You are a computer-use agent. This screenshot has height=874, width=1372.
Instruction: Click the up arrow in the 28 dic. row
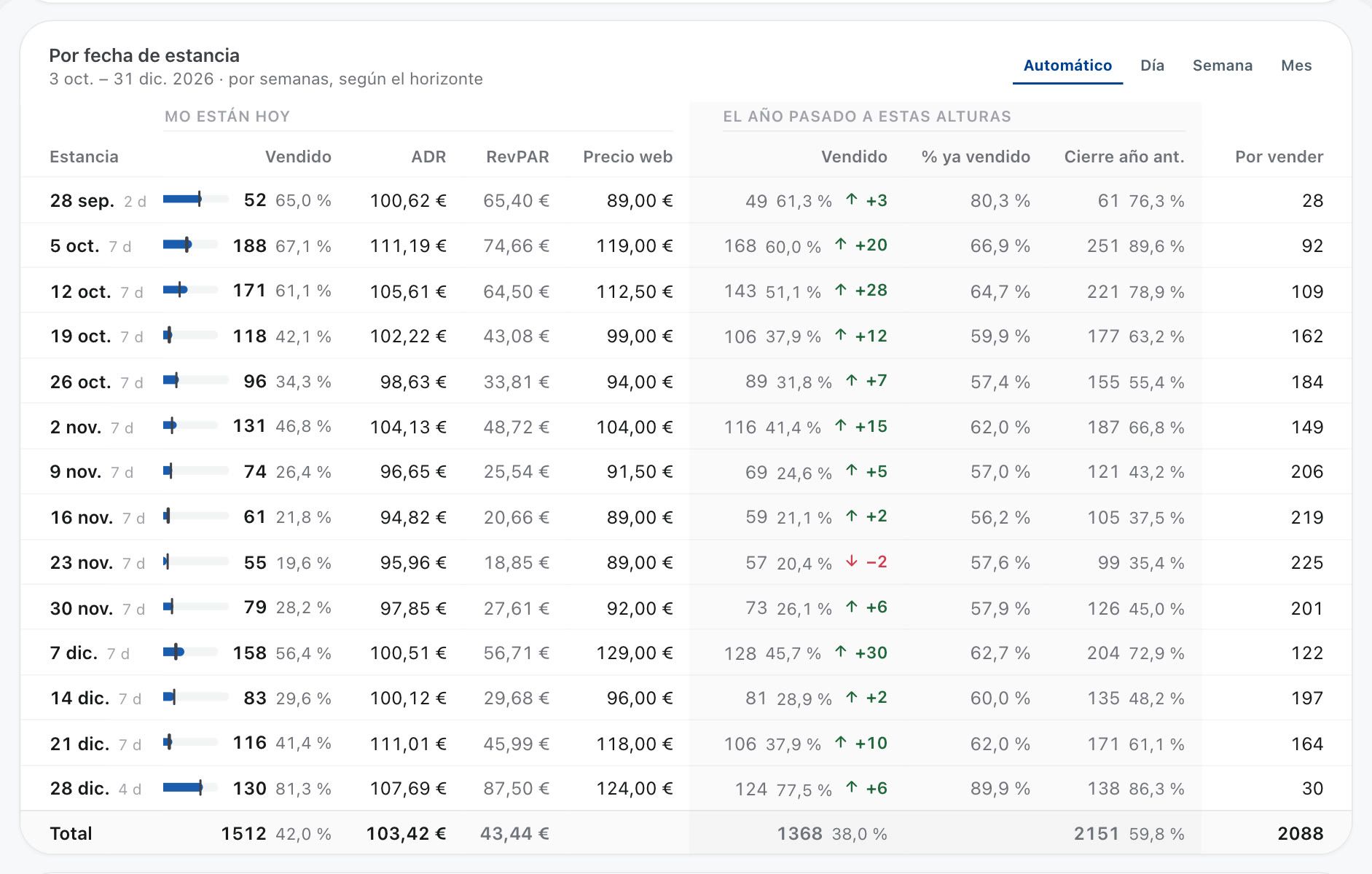click(x=851, y=788)
